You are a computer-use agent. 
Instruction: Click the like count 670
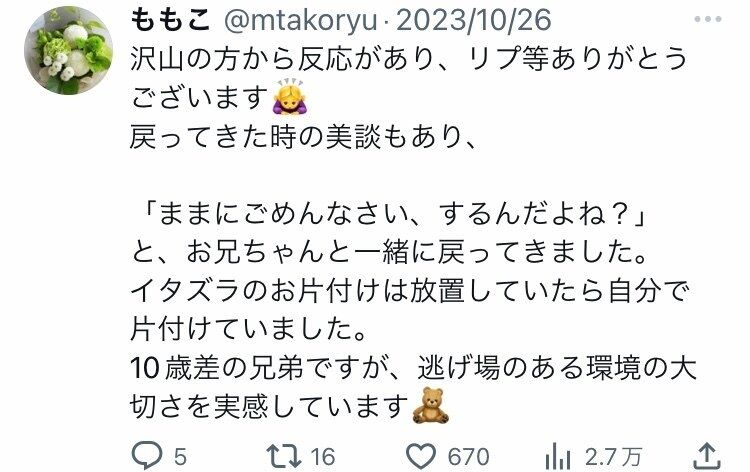[x=468, y=457]
